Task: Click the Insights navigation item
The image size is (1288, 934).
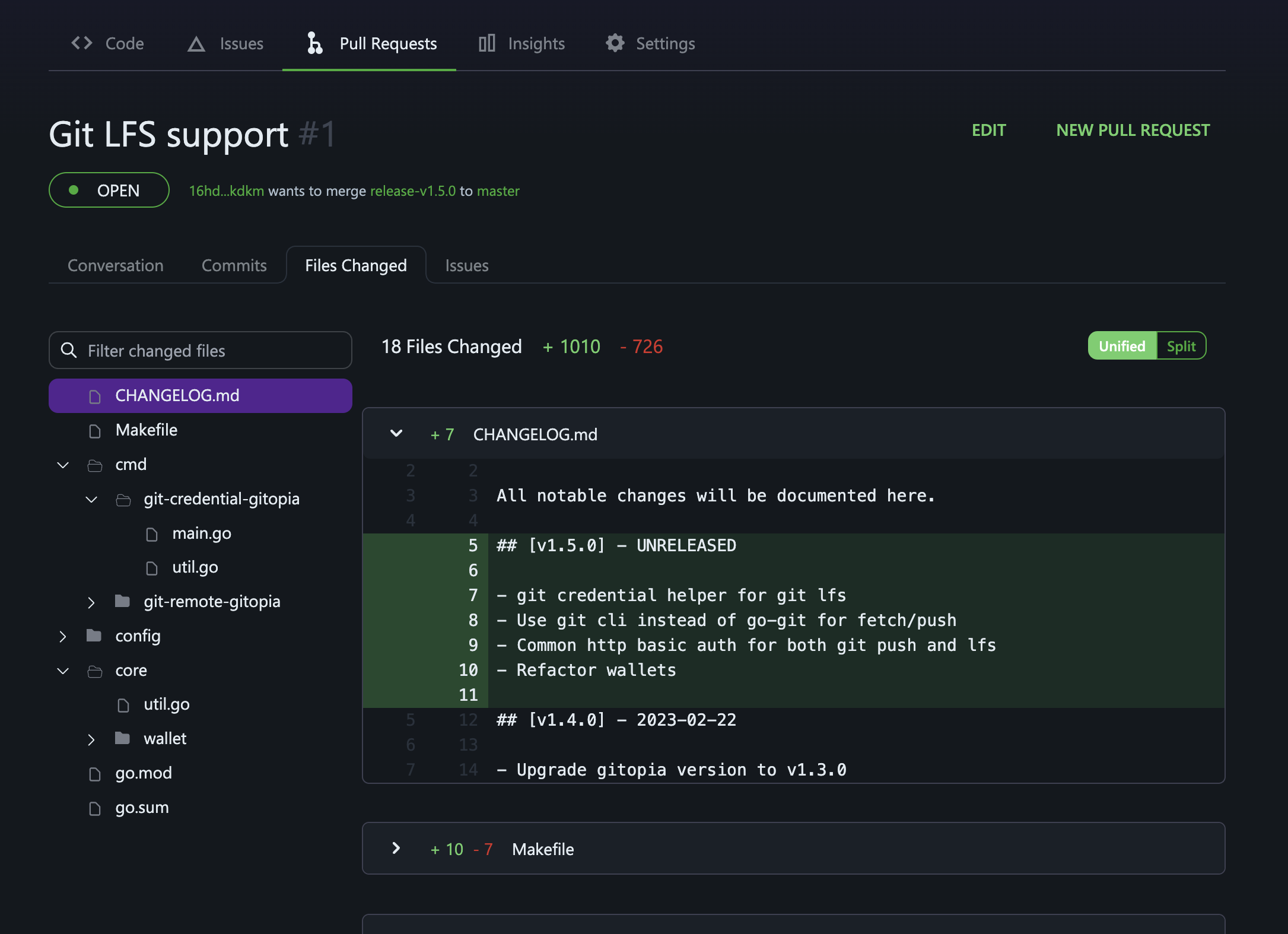Action: pos(521,43)
